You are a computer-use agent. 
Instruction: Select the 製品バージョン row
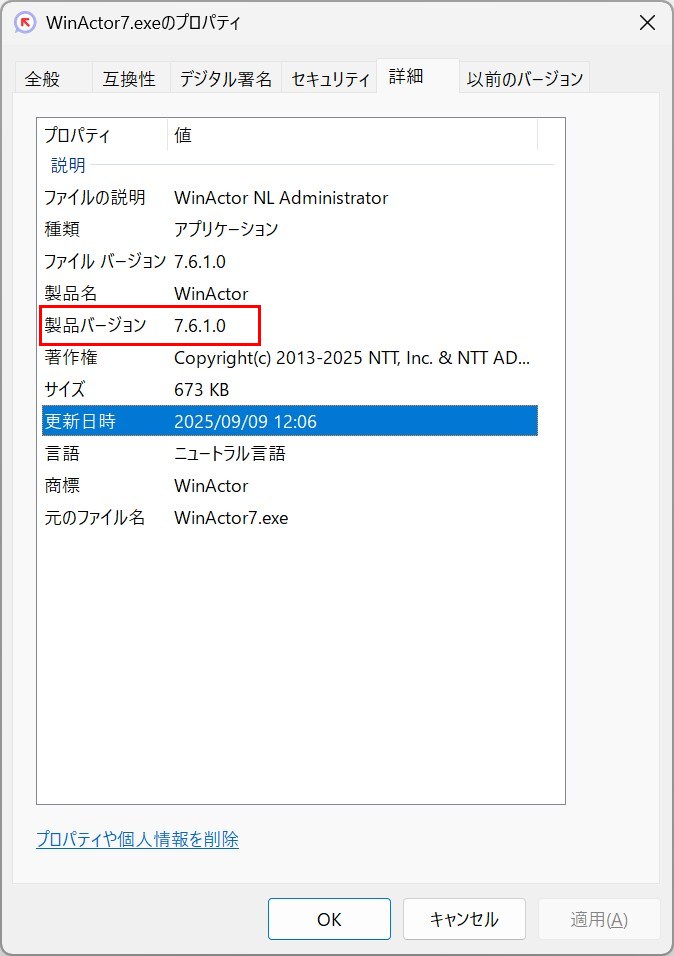tap(290, 326)
